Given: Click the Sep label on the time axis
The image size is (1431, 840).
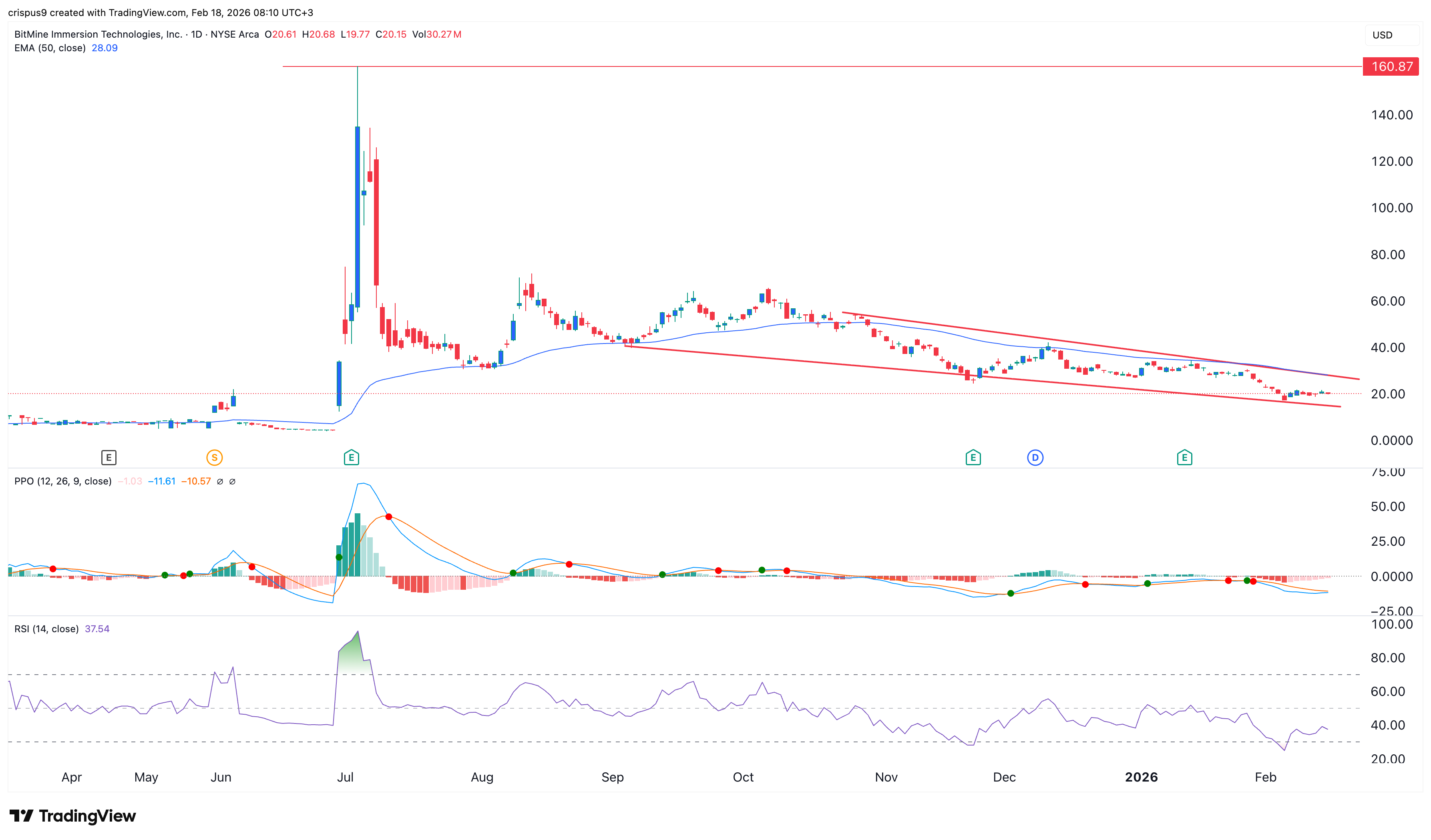Looking at the screenshot, I should click(x=612, y=777).
